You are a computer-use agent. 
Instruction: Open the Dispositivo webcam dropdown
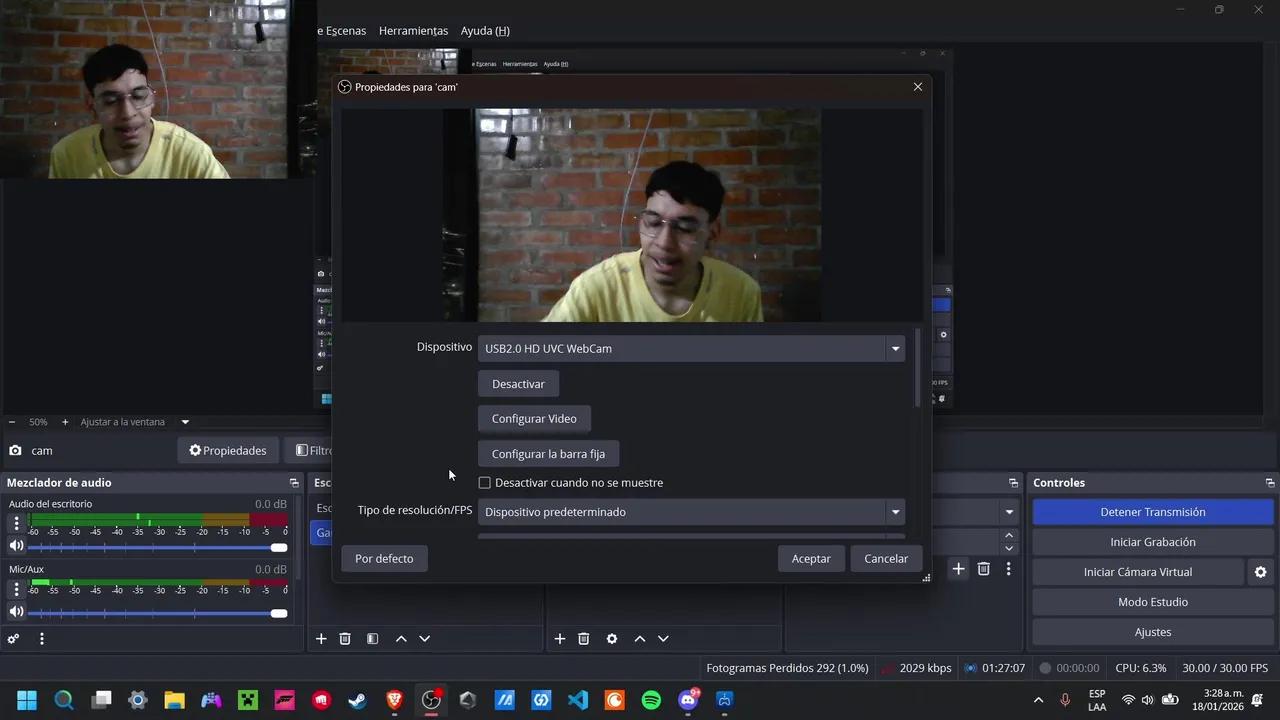895,348
